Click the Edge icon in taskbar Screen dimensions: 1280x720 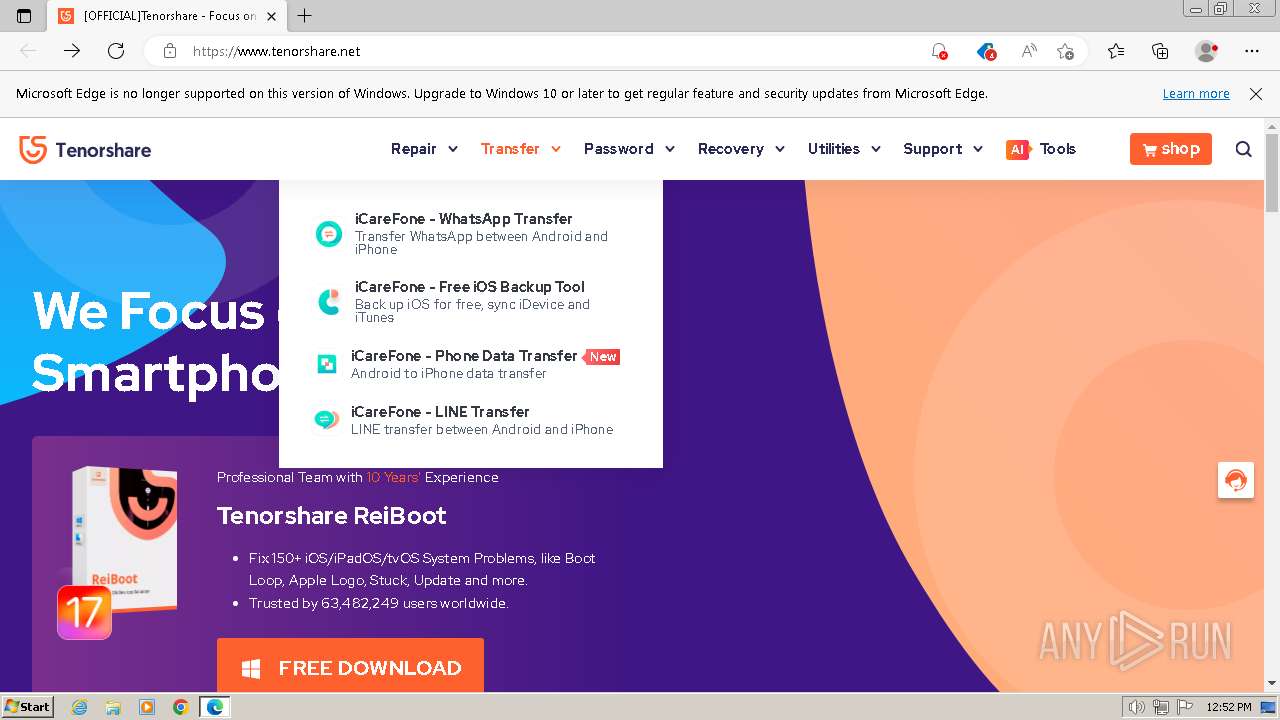[x=214, y=707]
